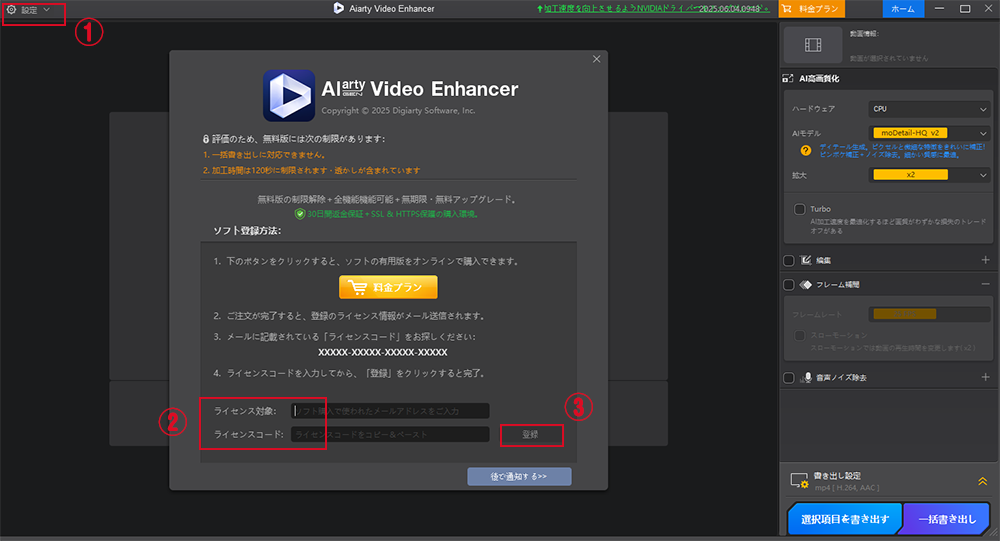
Task: Click 選択項目を書き出す export button
Action: pos(844,519)
